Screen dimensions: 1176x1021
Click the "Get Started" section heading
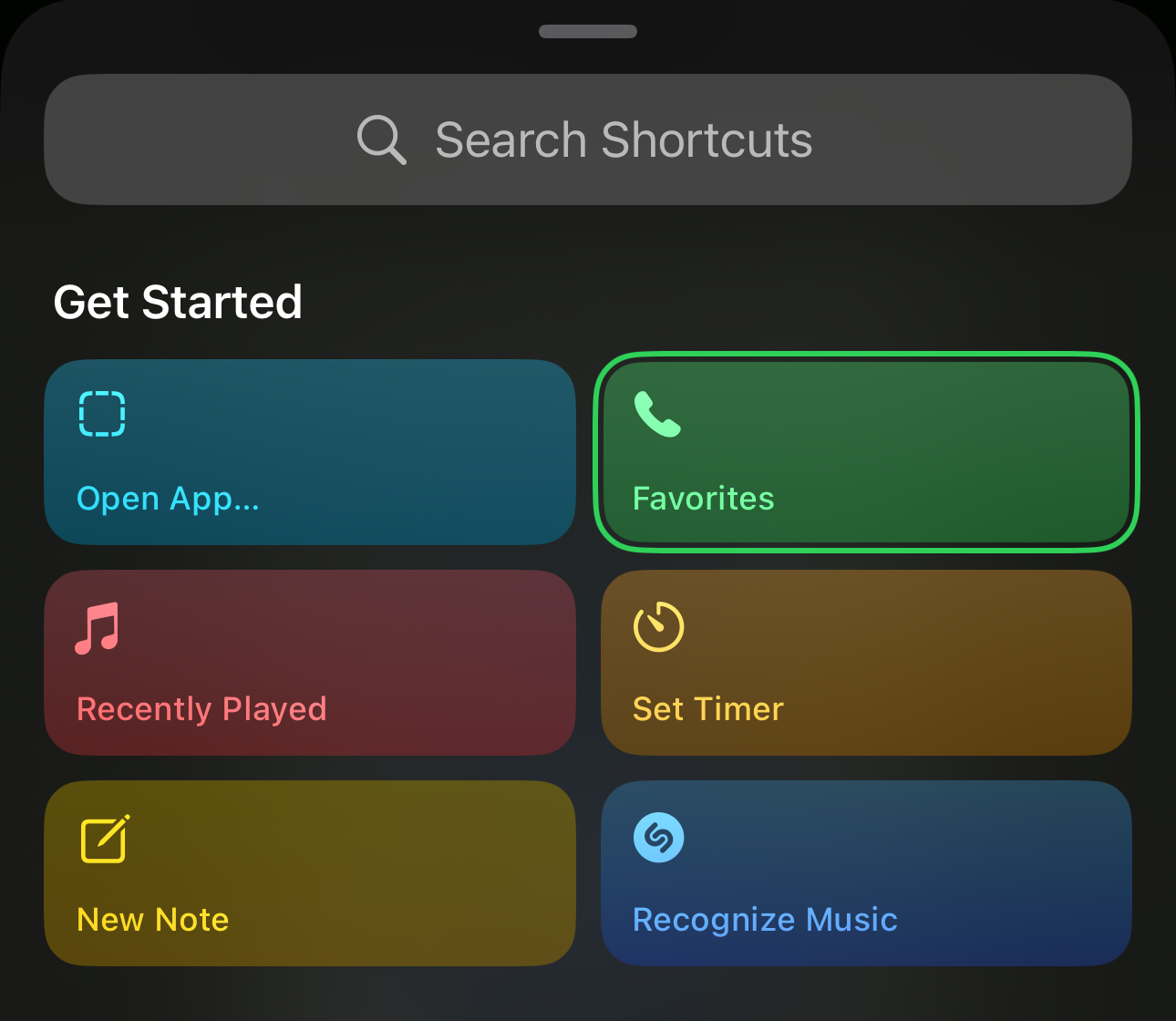[178, 302]
